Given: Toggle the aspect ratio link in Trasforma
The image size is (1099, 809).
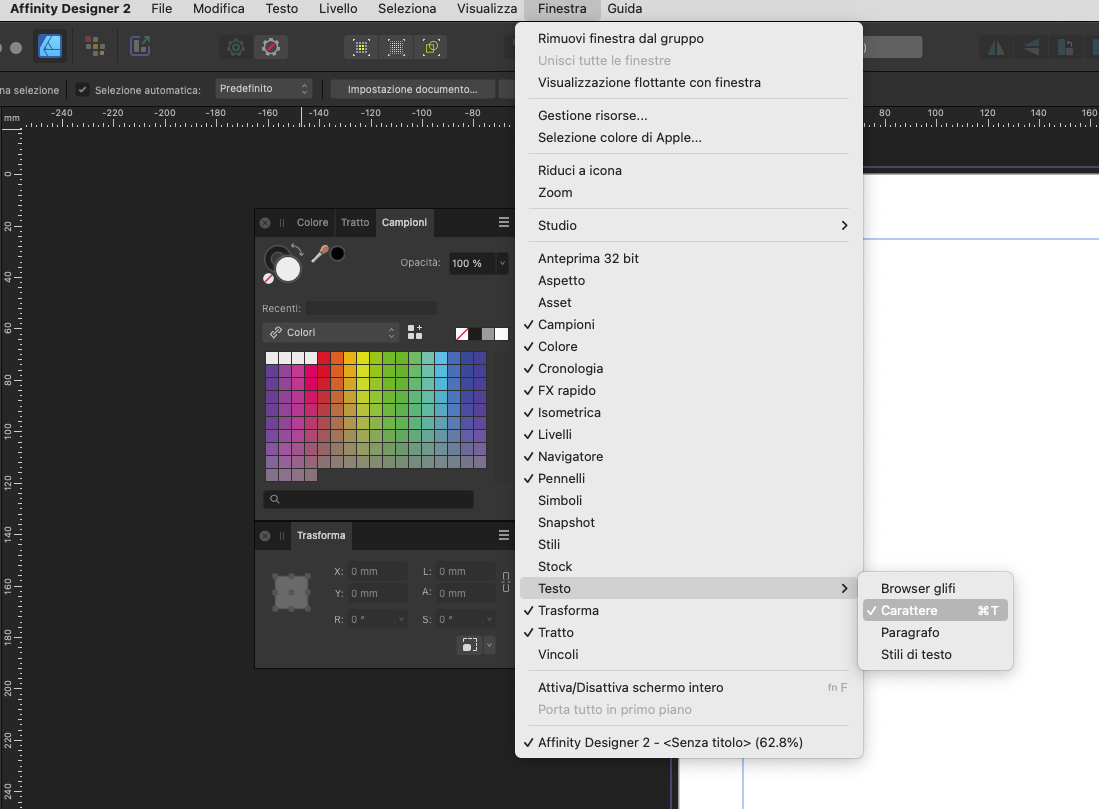Looking at the screenshot, I should point(505,582).
